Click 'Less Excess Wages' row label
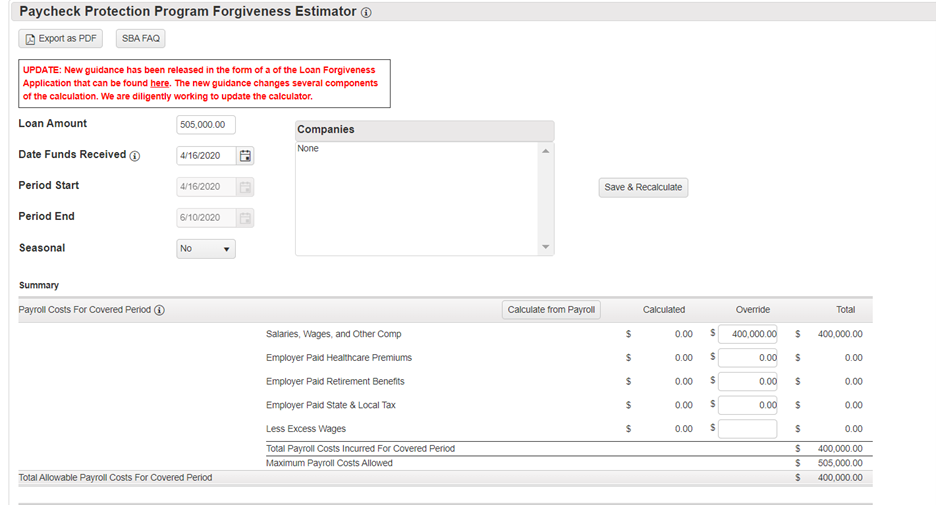This screenshot has height=505, width=936. tap(306, 429)
